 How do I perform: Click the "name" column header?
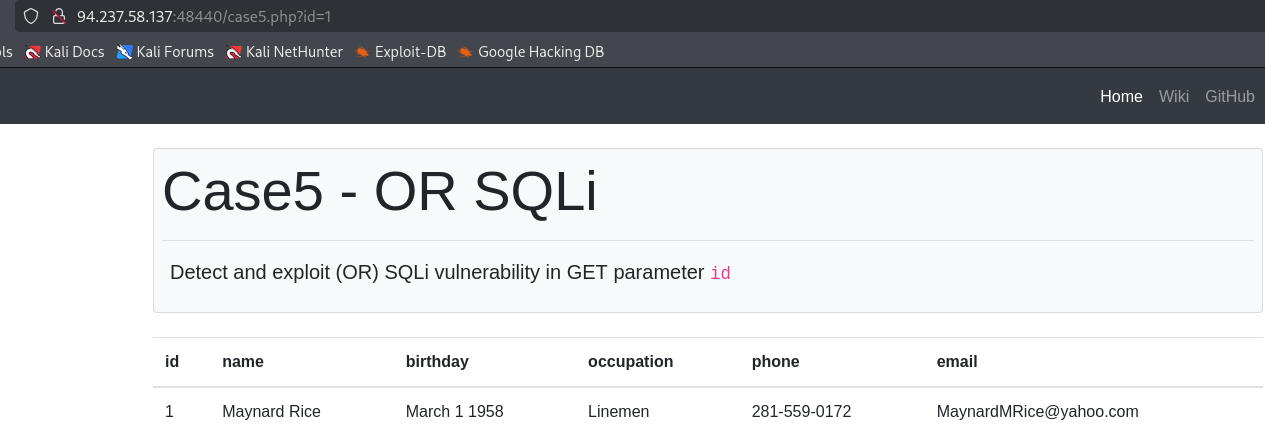pyautogui.click(x=243, y=362)
